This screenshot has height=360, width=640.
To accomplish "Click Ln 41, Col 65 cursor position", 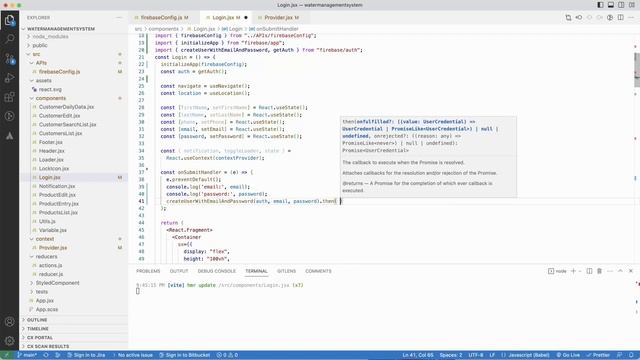I will [418, 355].
